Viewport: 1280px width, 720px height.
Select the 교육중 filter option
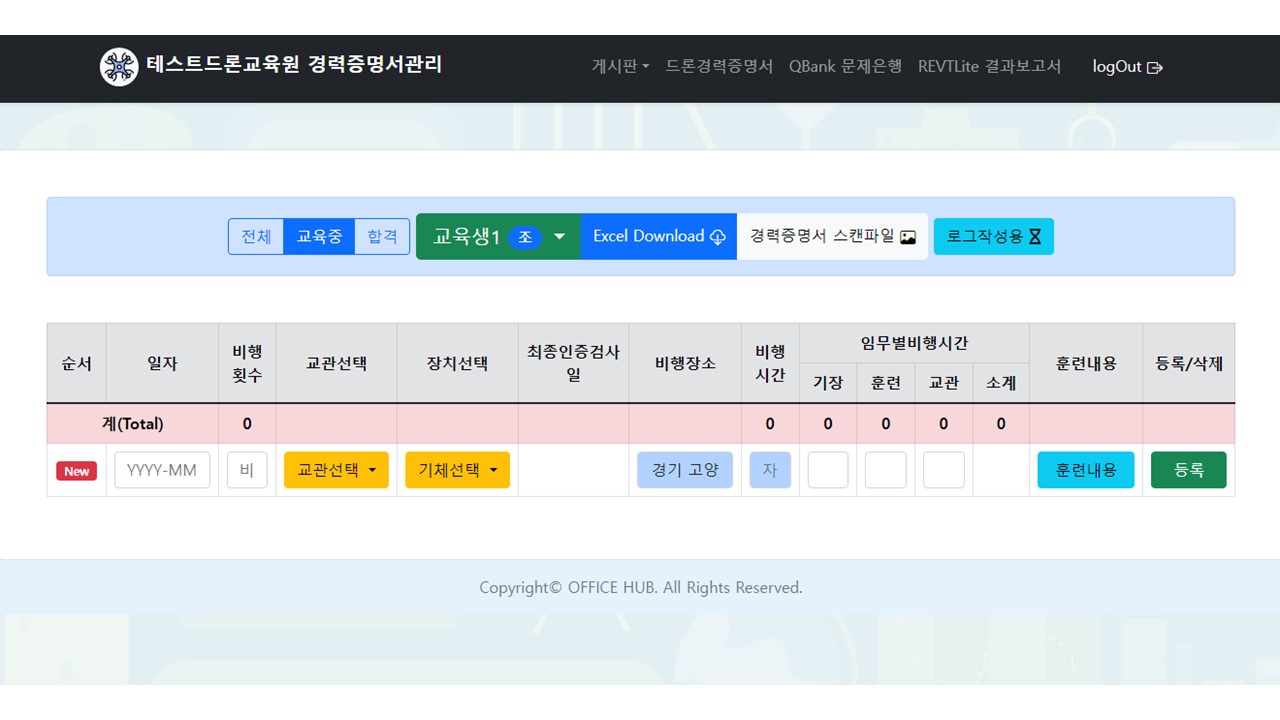tap(319, 237)
